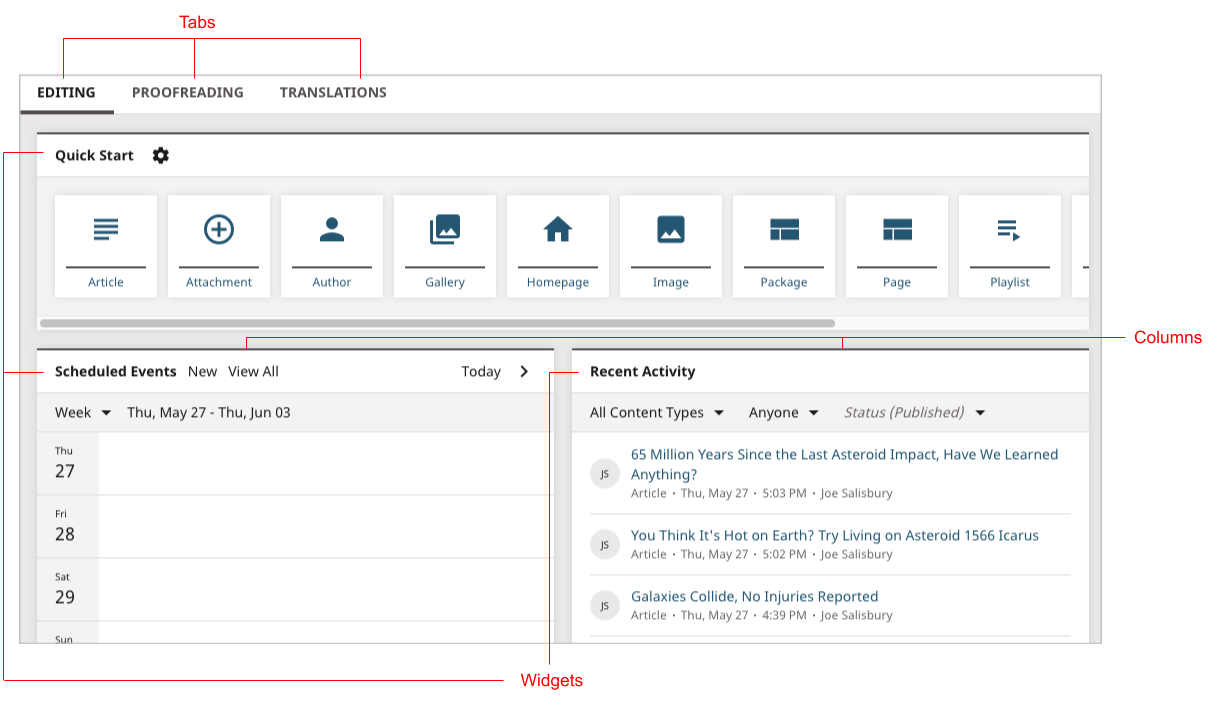This screenshot has height=706, width=1224.
Task: Click the Scheduled Events widget title
Action: click(x=115, y=371)
